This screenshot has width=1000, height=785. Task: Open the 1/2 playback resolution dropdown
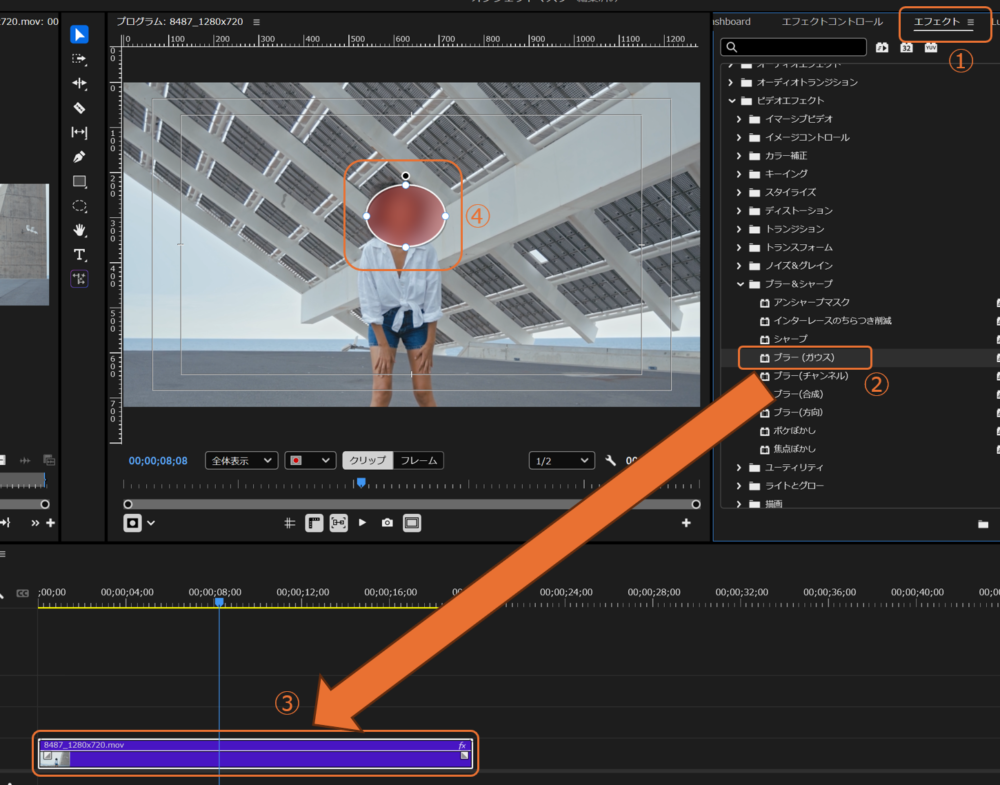(x=561, y=460)
